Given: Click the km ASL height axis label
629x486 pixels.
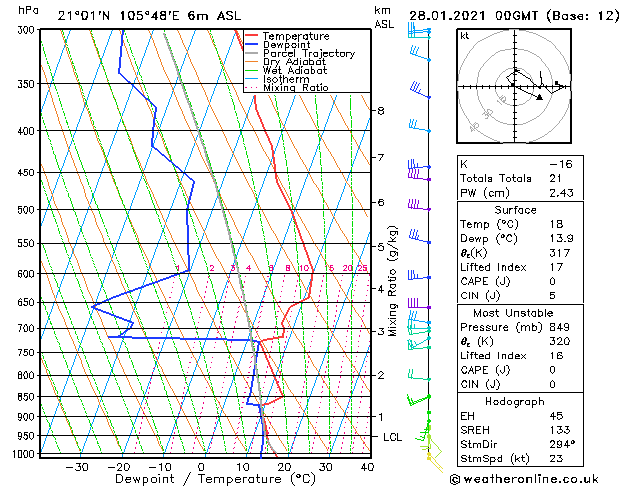Looking at the screenshot, I should click(x=384, y=17).
